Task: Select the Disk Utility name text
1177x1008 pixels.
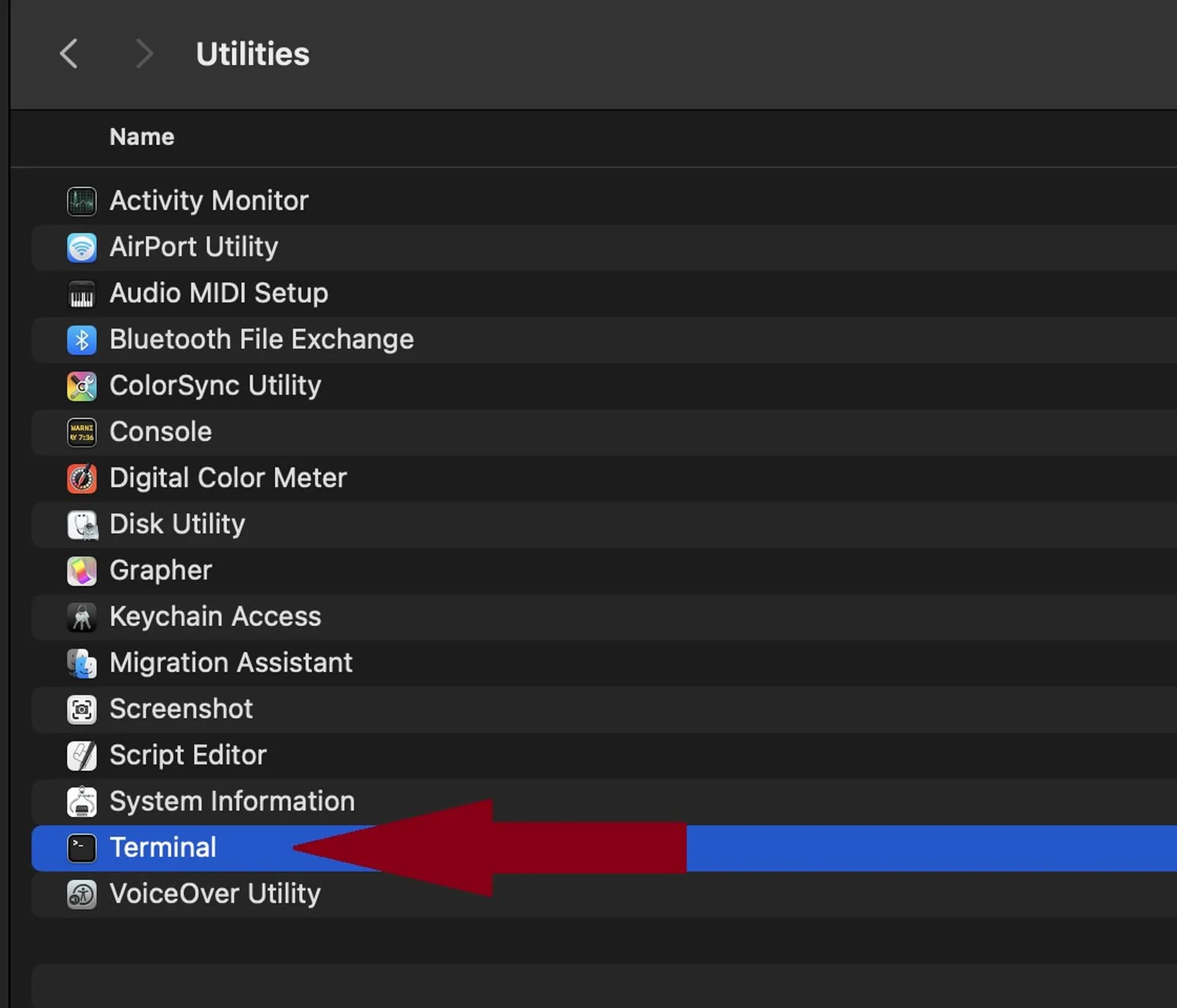Action: click(x=178, y=524)
